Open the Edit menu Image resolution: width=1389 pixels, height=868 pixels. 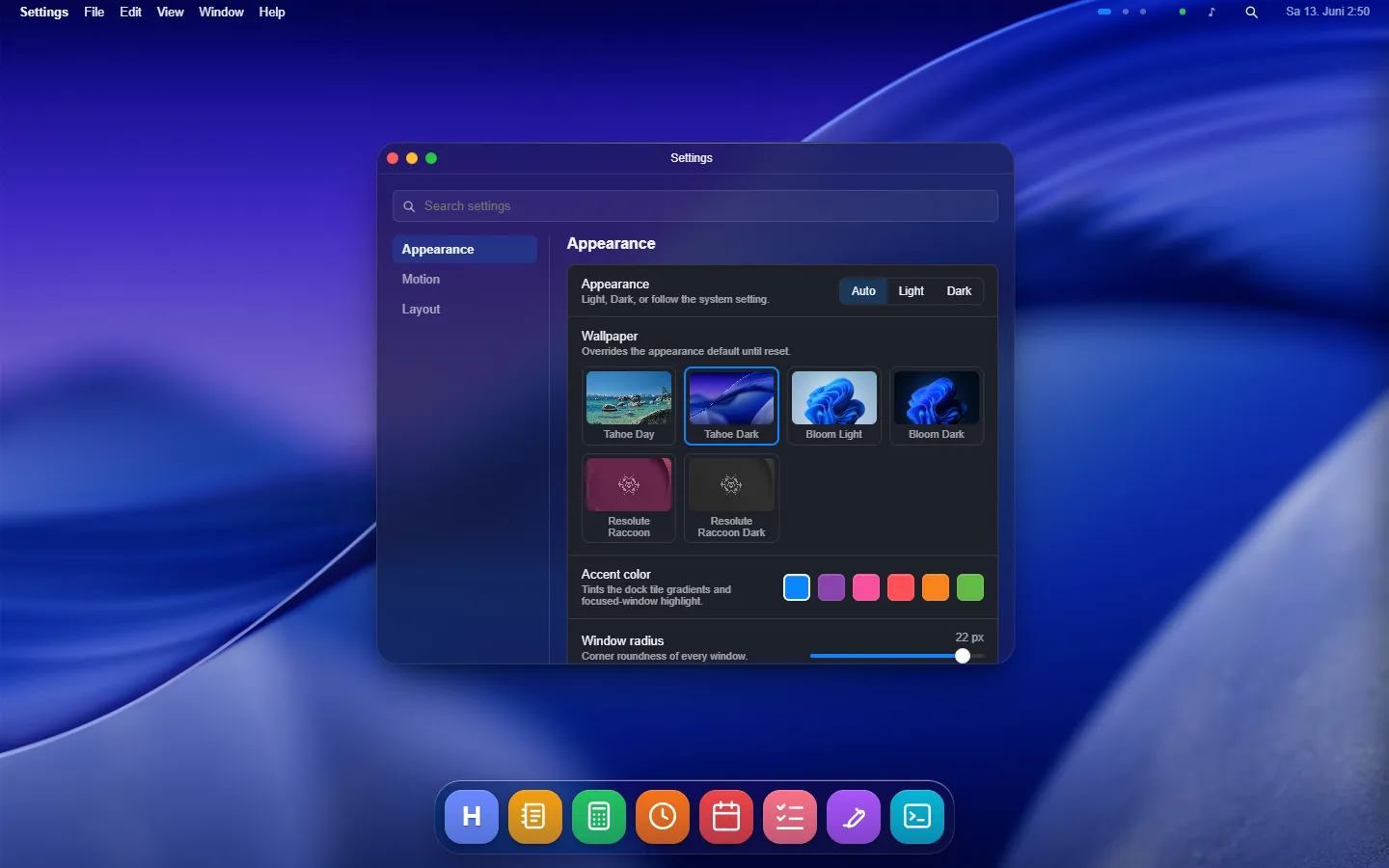click(130, 12)
